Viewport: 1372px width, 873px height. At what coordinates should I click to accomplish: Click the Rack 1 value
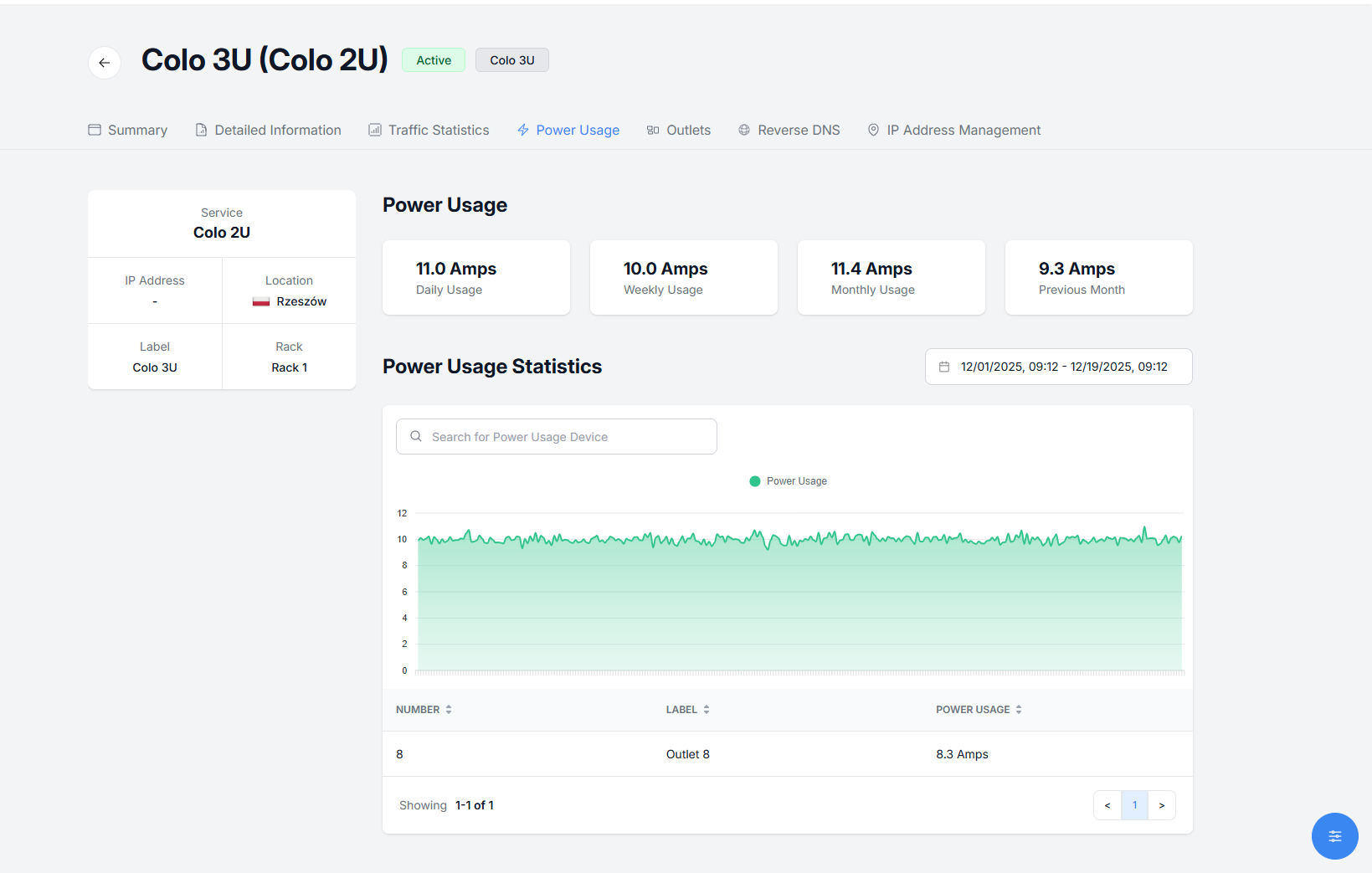tap(290, 367)
